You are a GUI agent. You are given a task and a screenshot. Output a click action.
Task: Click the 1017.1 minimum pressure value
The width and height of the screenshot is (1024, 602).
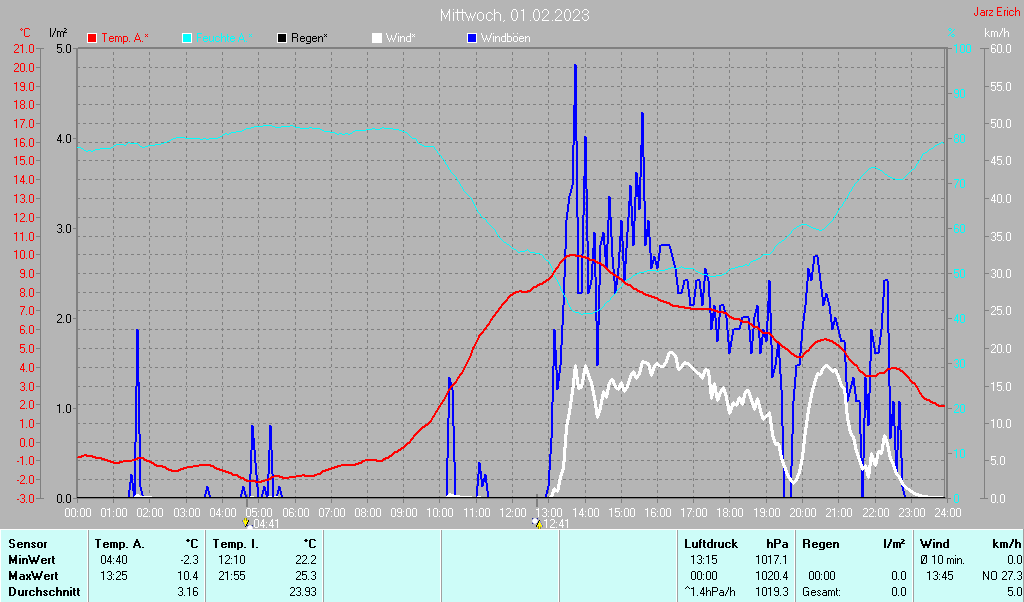coord(771,560)
